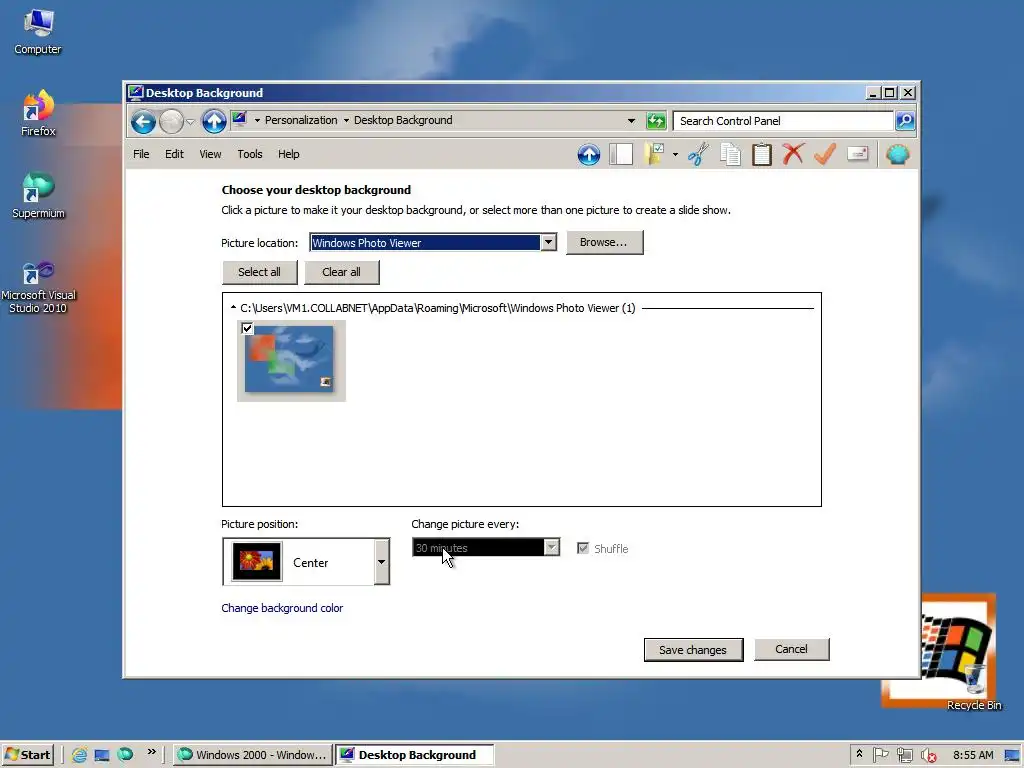The image size is (1024, 768).
Task: Open the recent pages arrow beside Forward
Action: pyautogui.click(x=191, y=121)
